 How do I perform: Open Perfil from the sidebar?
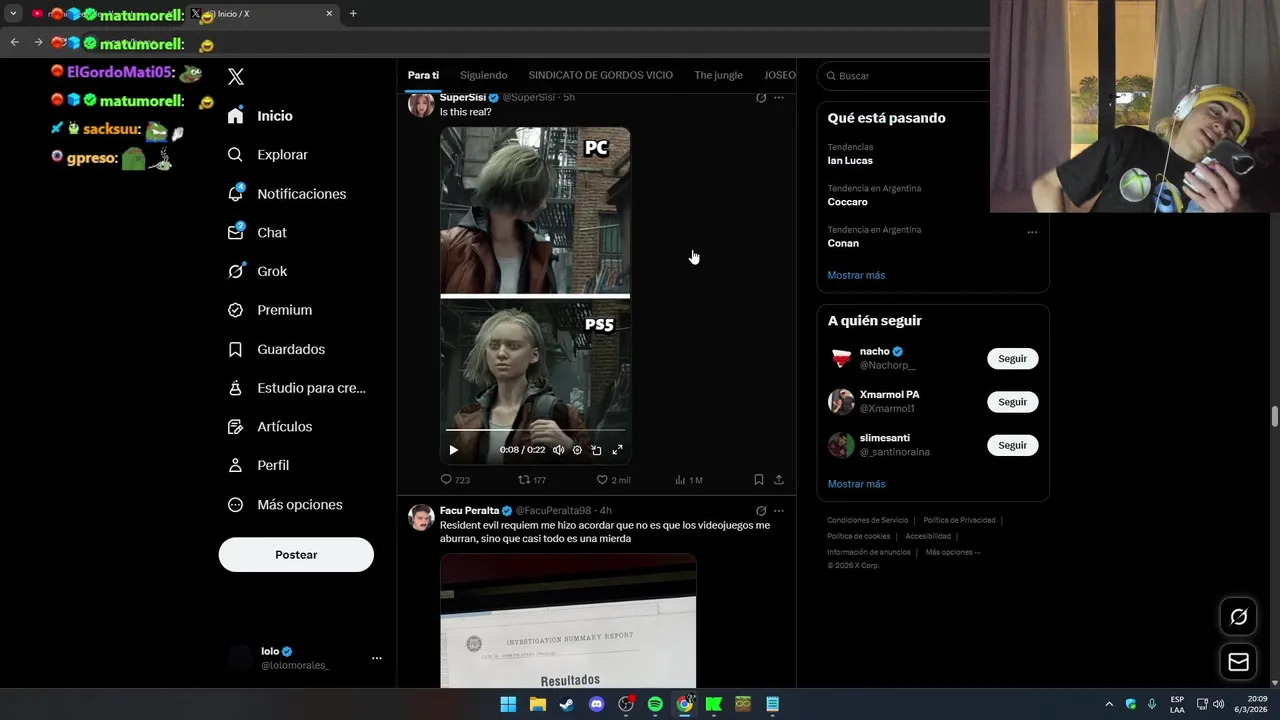click(258, 466)
